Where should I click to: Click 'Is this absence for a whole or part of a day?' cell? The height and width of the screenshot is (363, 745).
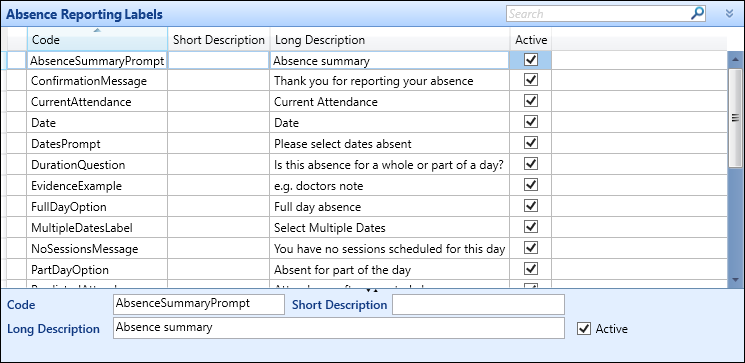(x=390, y=164)
